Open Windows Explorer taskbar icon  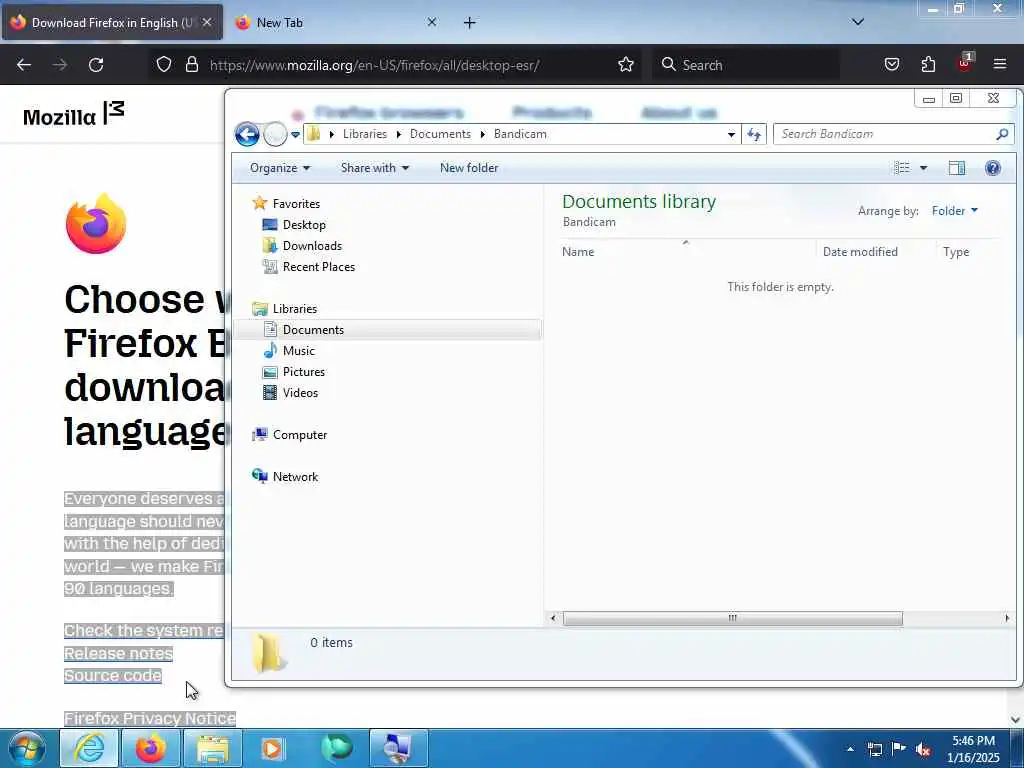click(213, 748)
